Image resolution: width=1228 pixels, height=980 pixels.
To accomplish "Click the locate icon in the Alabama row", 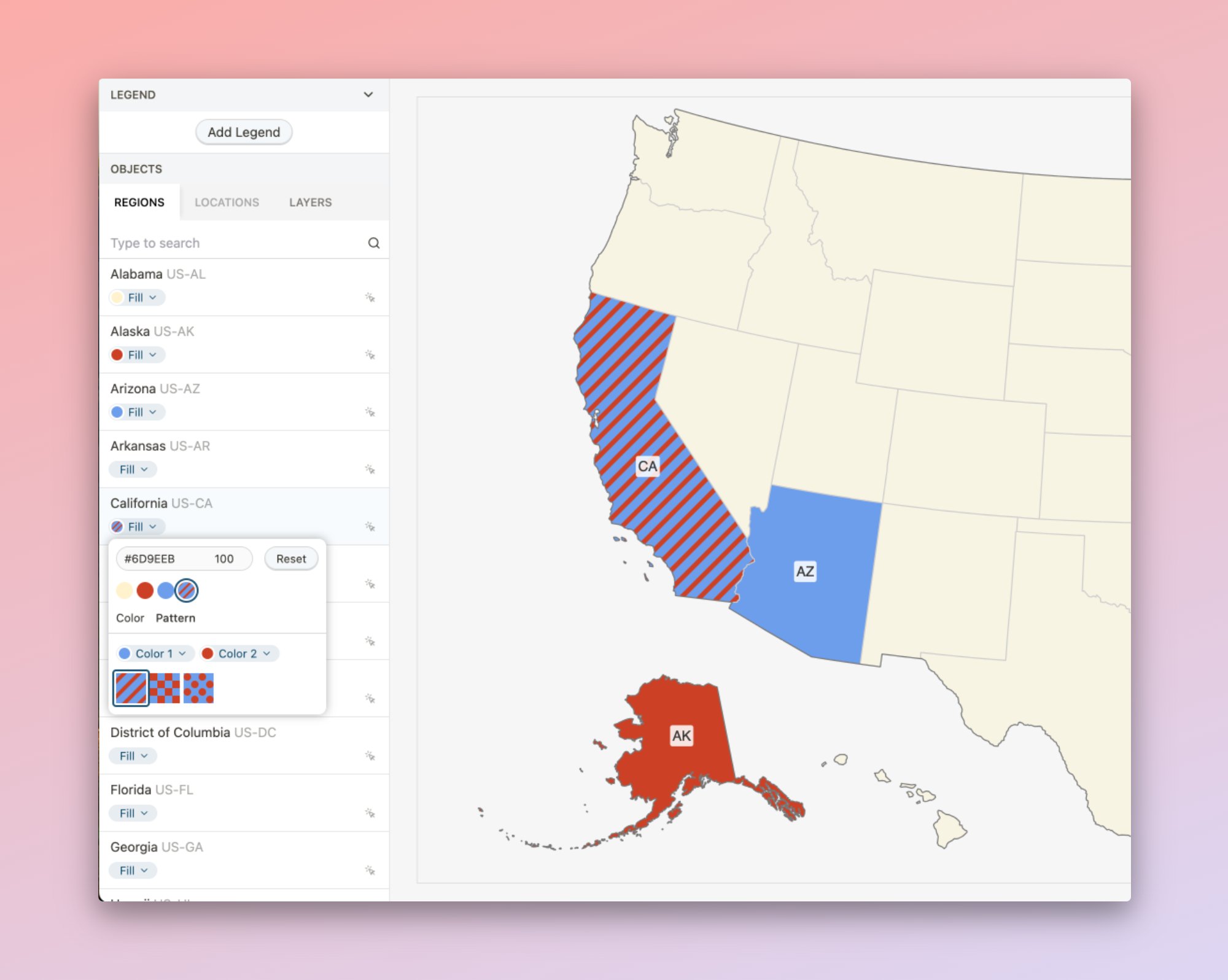I will pos(370,297).
